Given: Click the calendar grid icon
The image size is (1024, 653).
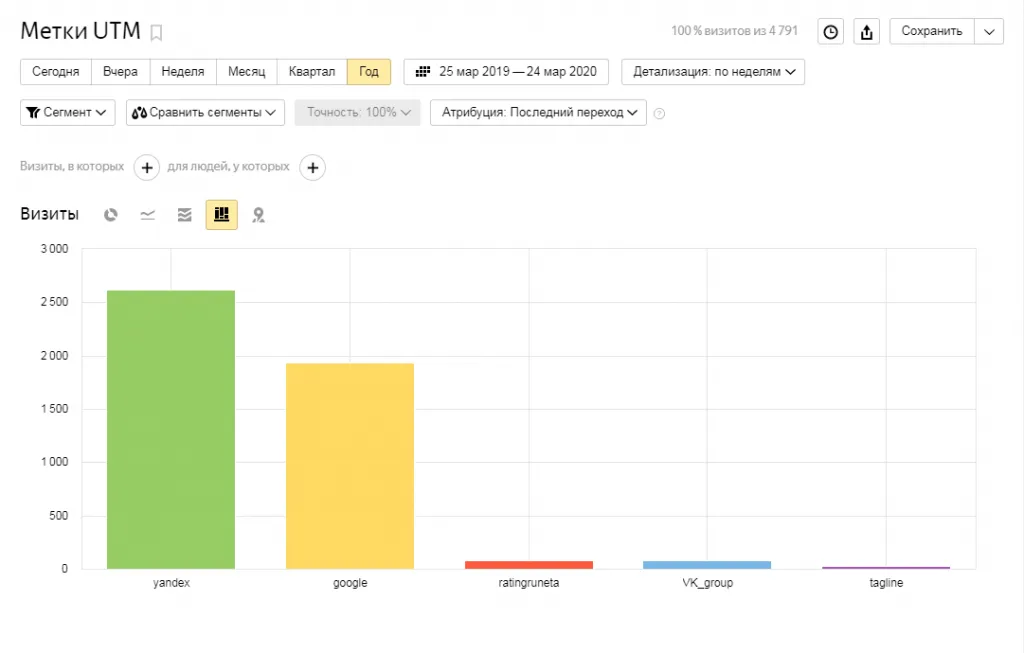Looking at the screenshot, I should [423, 72].
